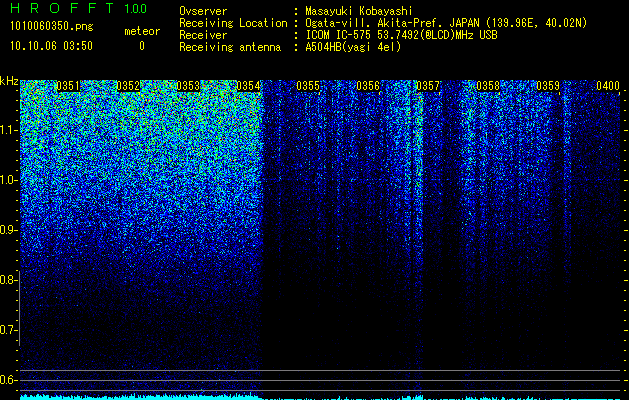
Task: Click the ICOM IC-575 53.7492 MHz receiver text
Action: (x=401, y=35)
